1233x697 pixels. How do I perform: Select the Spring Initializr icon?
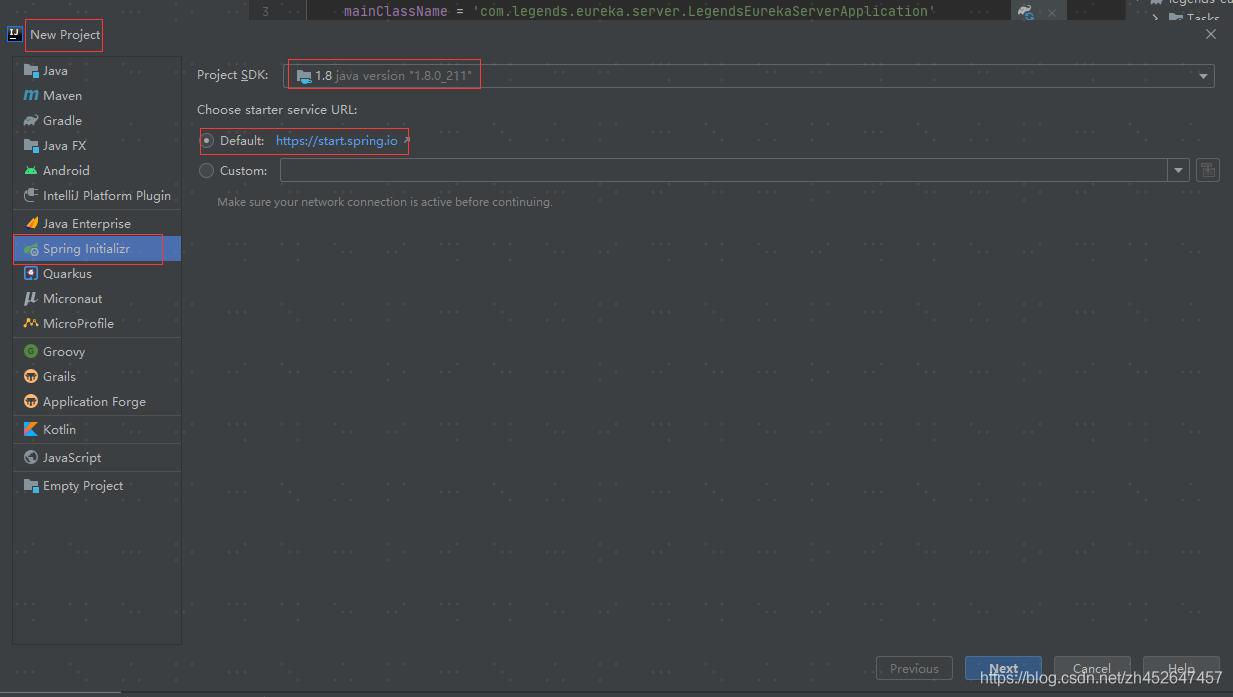31,249
